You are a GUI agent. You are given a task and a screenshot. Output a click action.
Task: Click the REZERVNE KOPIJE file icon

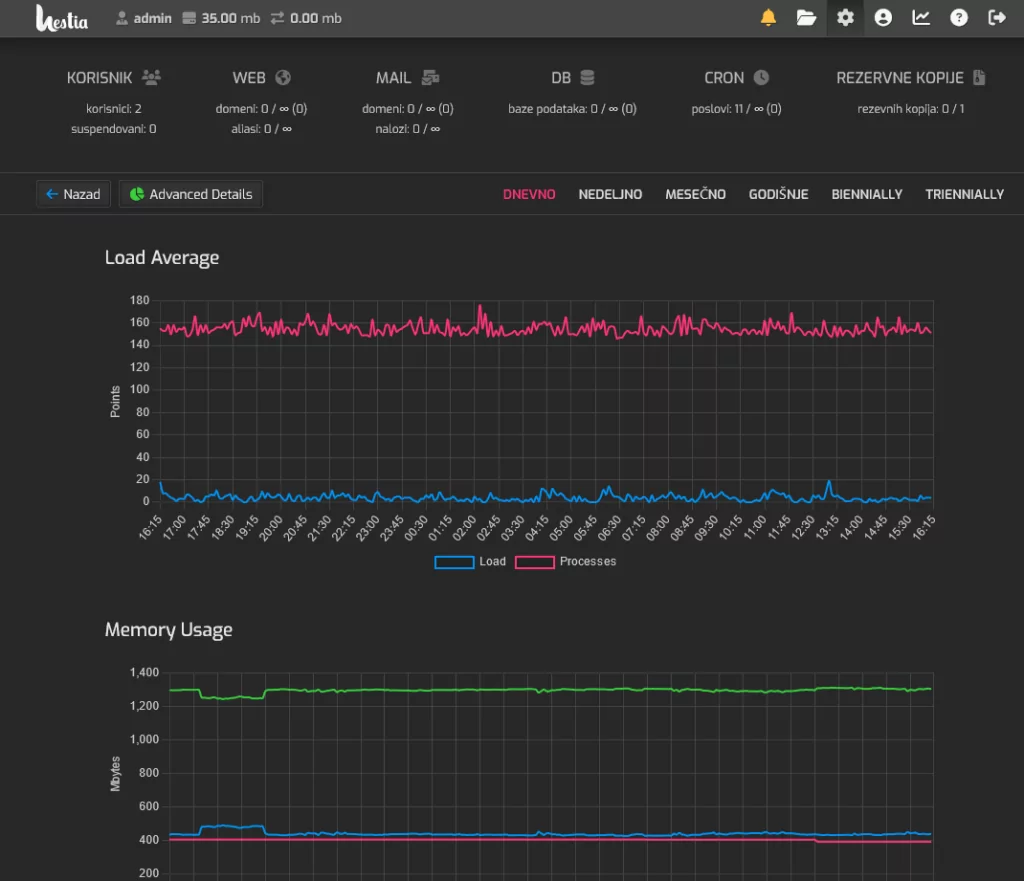tap(979, 78)
